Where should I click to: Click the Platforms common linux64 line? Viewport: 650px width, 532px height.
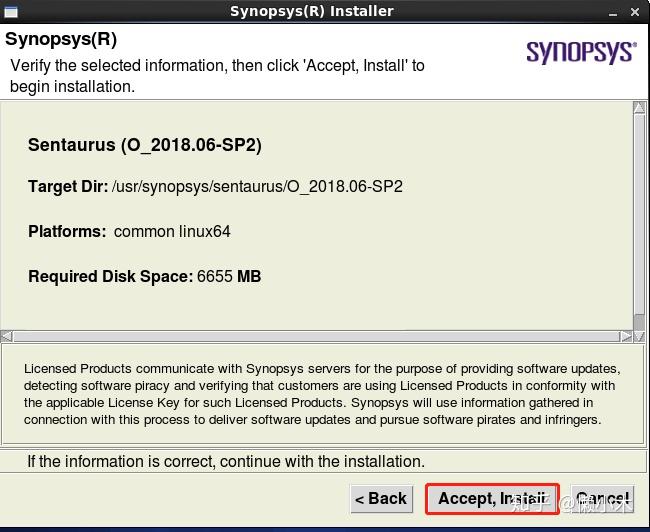pyautogui.click(x=130, y=231)
